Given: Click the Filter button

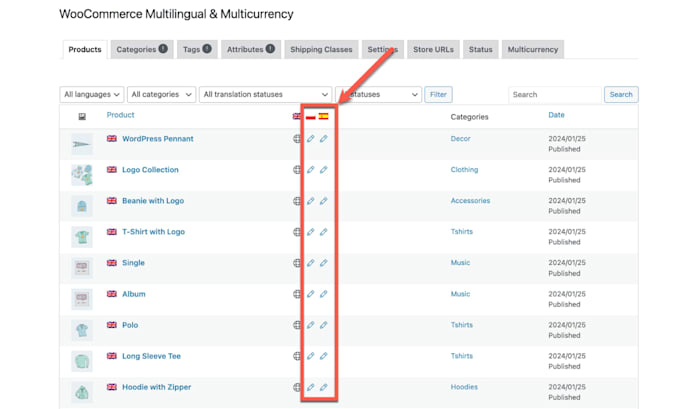Looking at the screenshot, I should pyautogui.click(x=438, y=95).
